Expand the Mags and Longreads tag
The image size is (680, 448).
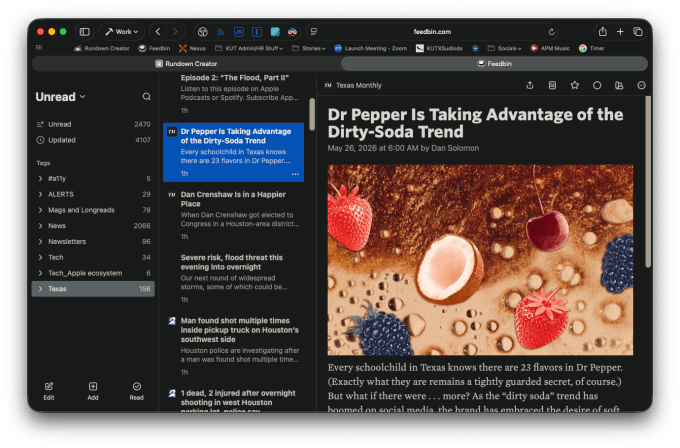[40, 210]
